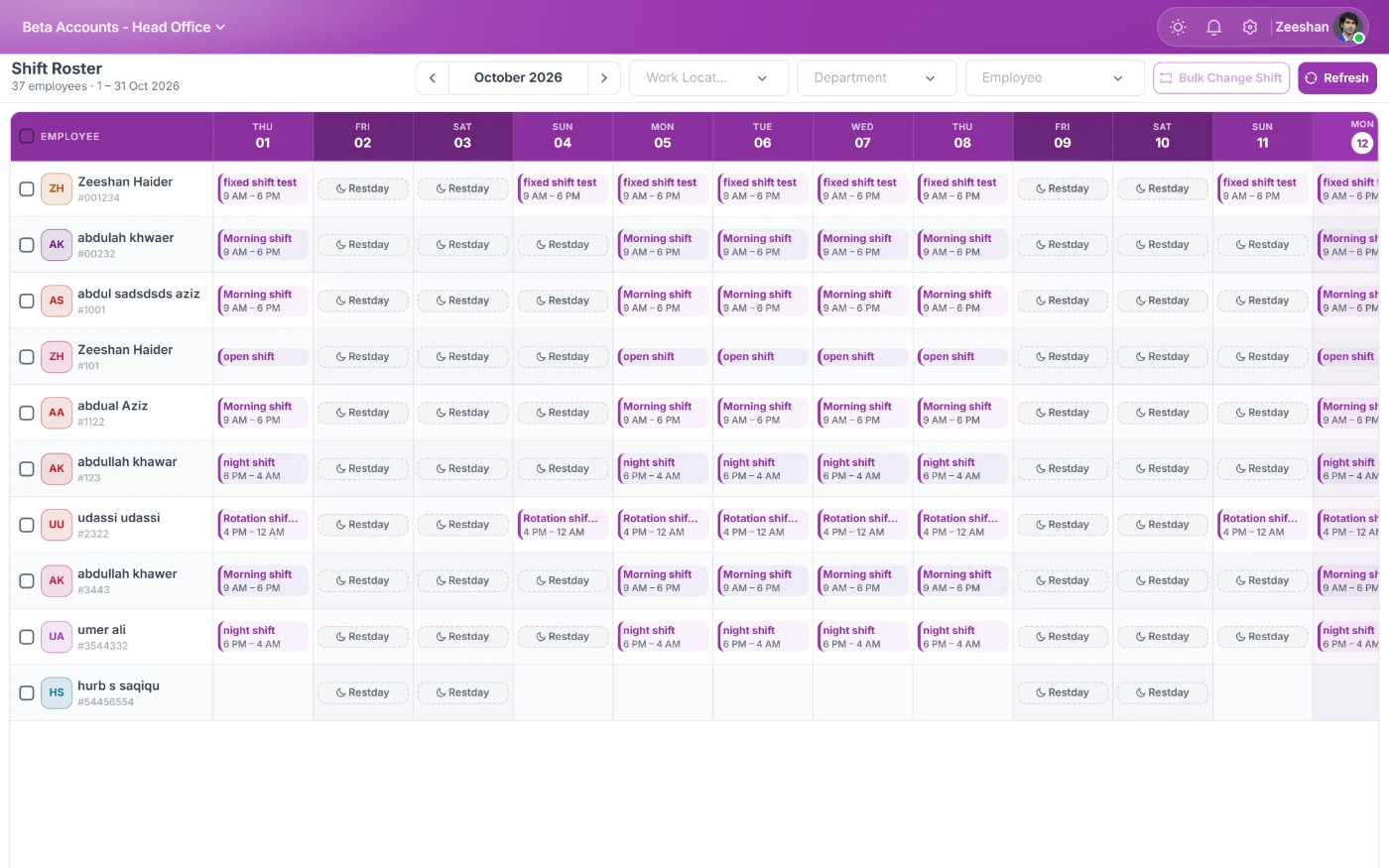
Task: Select the SUN 04 column header
Action: pyautogui.click(x=563, y=136)
